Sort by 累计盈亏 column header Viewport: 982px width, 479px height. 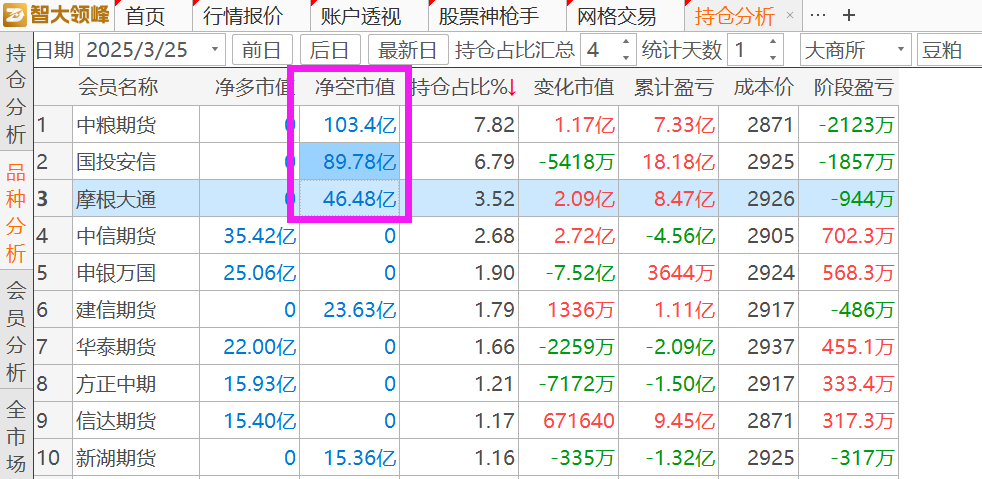[673, 88]
